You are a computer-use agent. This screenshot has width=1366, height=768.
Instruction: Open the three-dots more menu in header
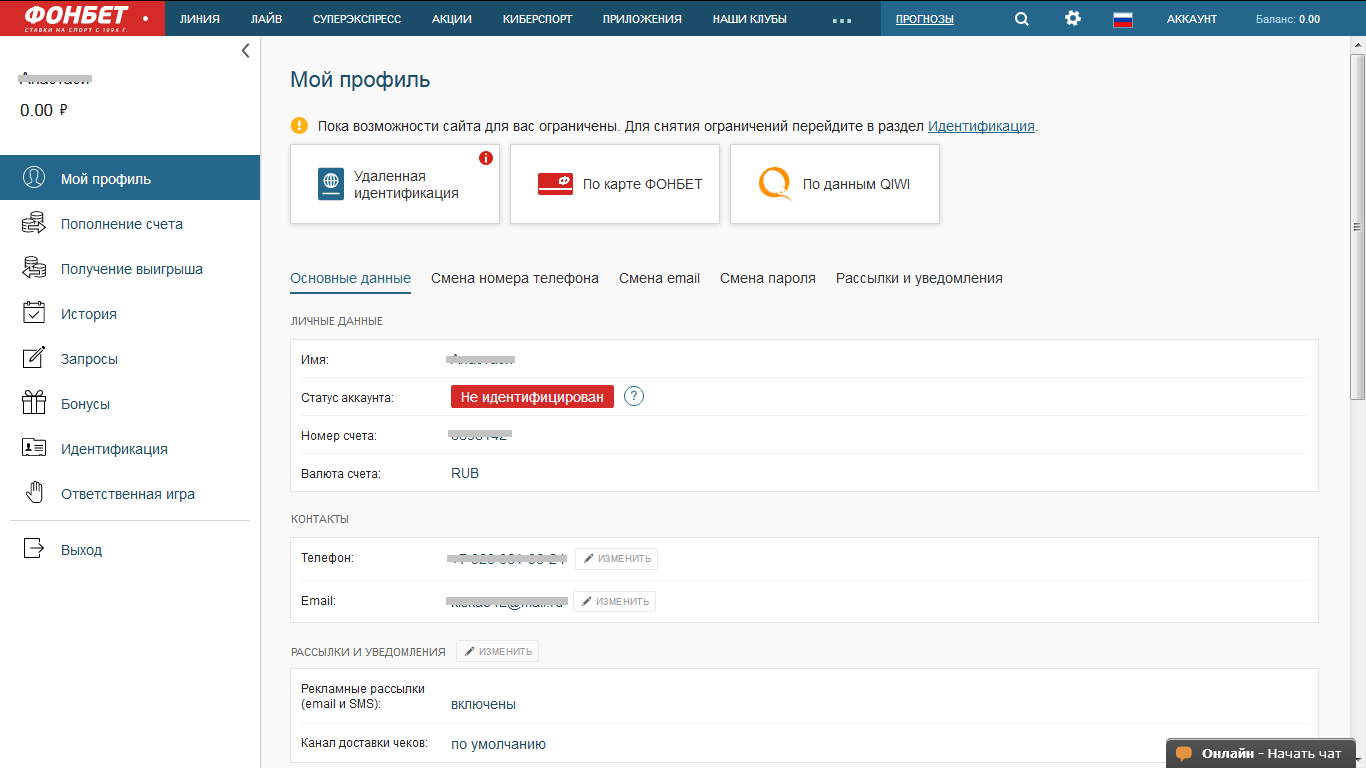click(841, 19)
